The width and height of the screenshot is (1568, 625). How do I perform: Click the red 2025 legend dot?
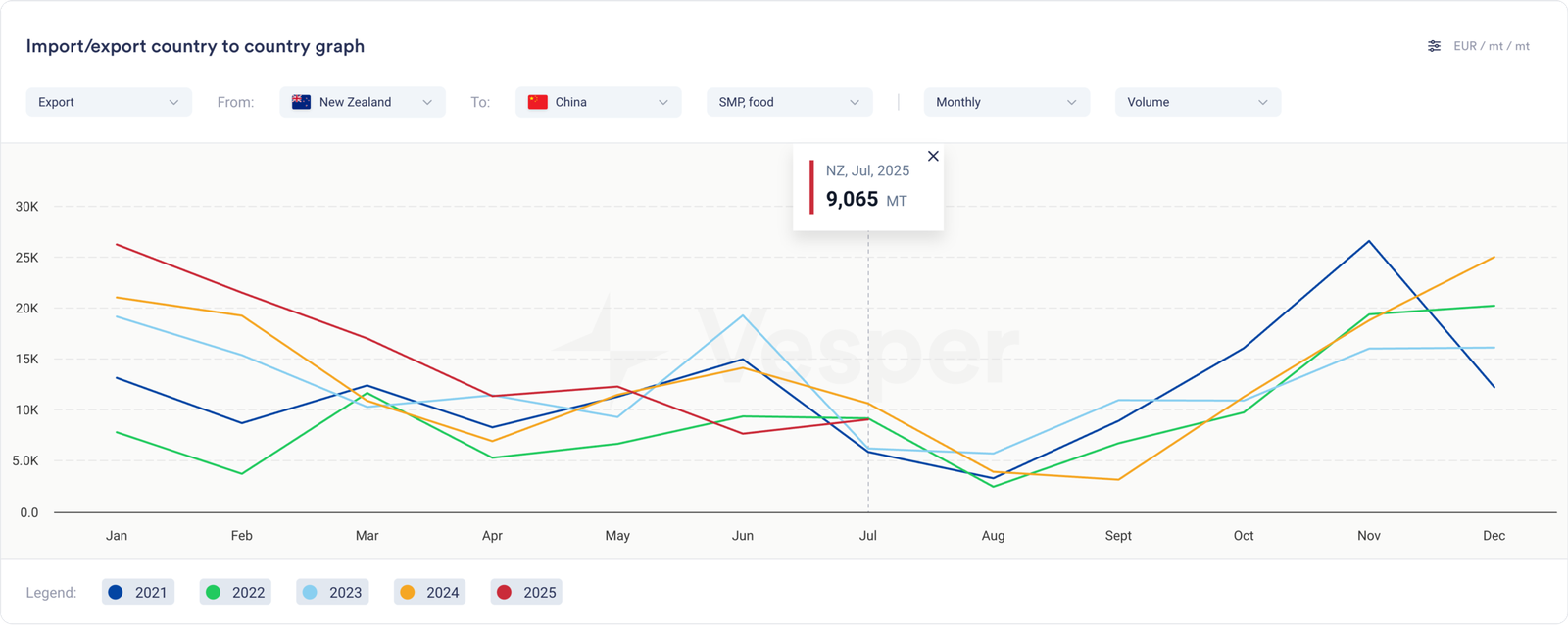click(x=504, y=592)
